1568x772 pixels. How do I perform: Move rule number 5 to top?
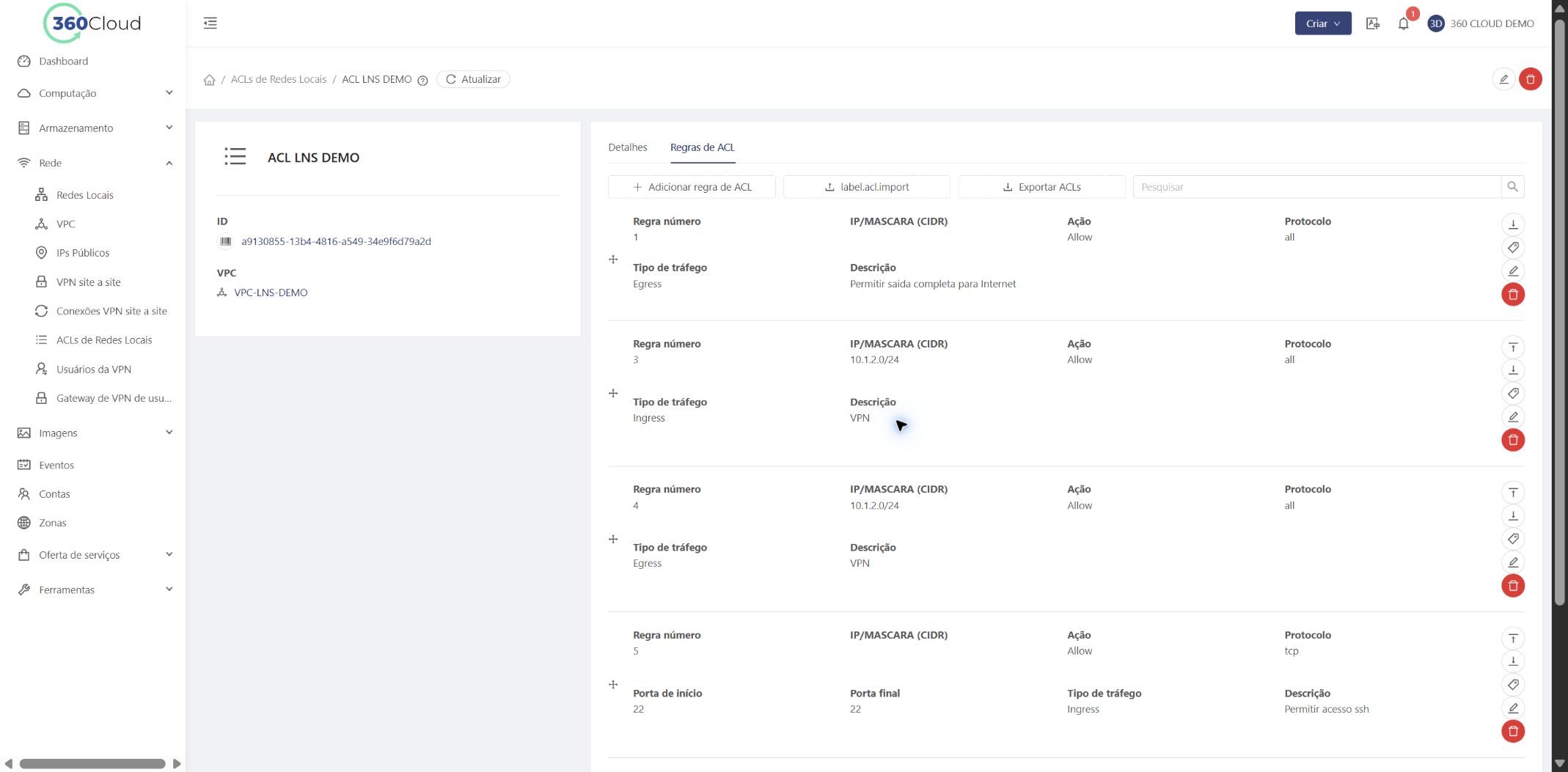coord(1513,638)
